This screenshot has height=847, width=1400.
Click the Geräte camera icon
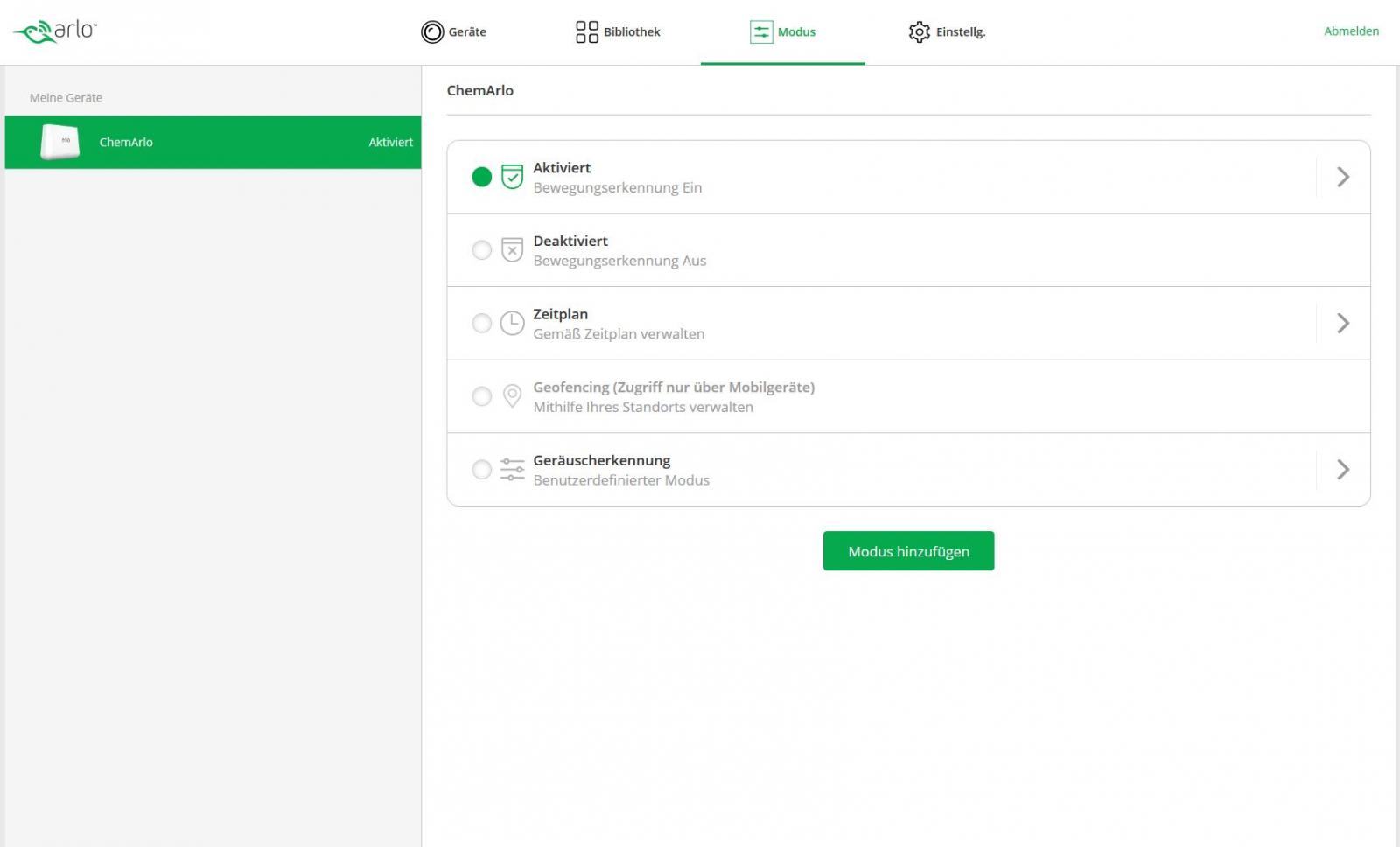coord(432,32)
